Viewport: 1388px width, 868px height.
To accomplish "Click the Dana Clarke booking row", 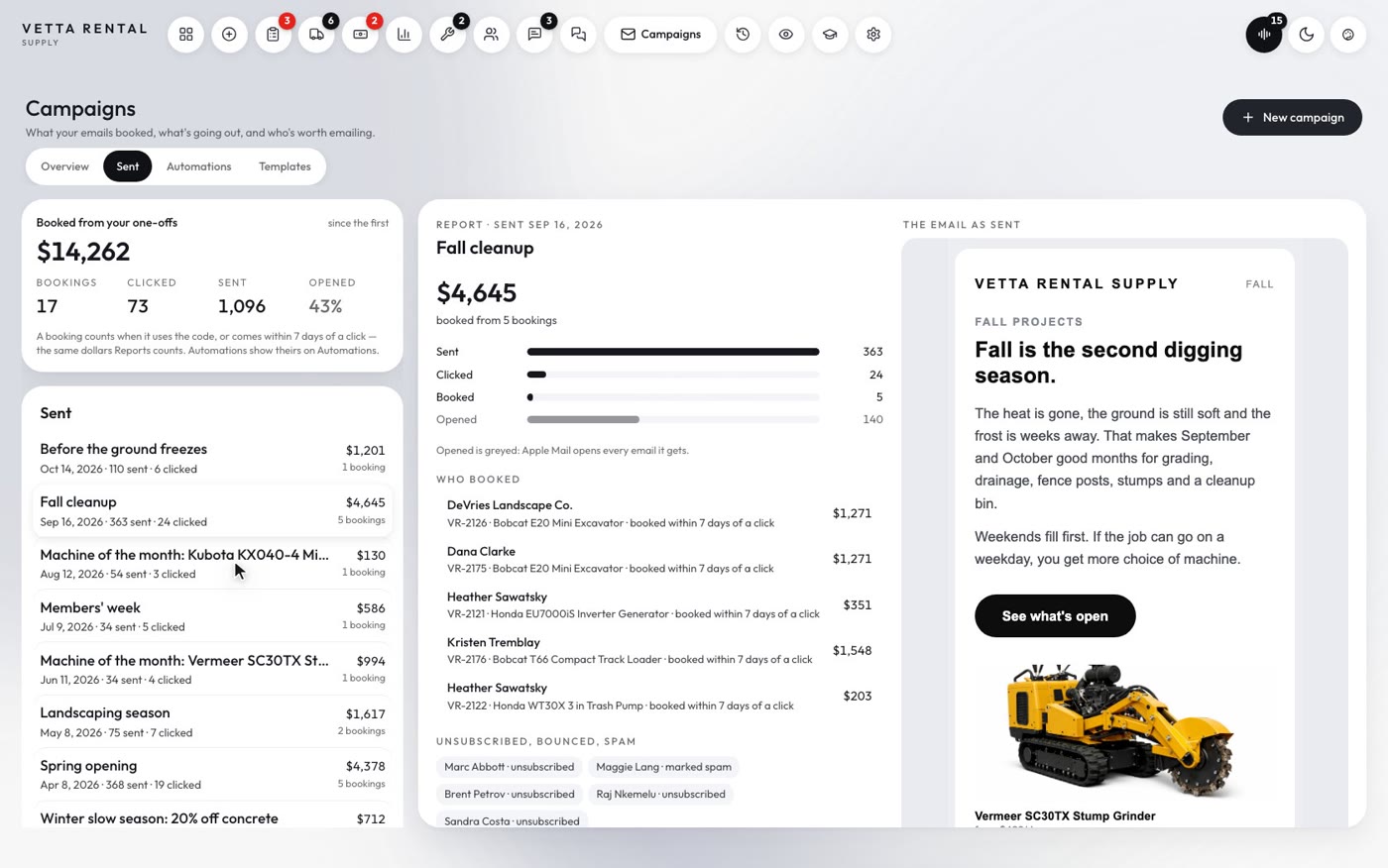I will tap(659, 559).
